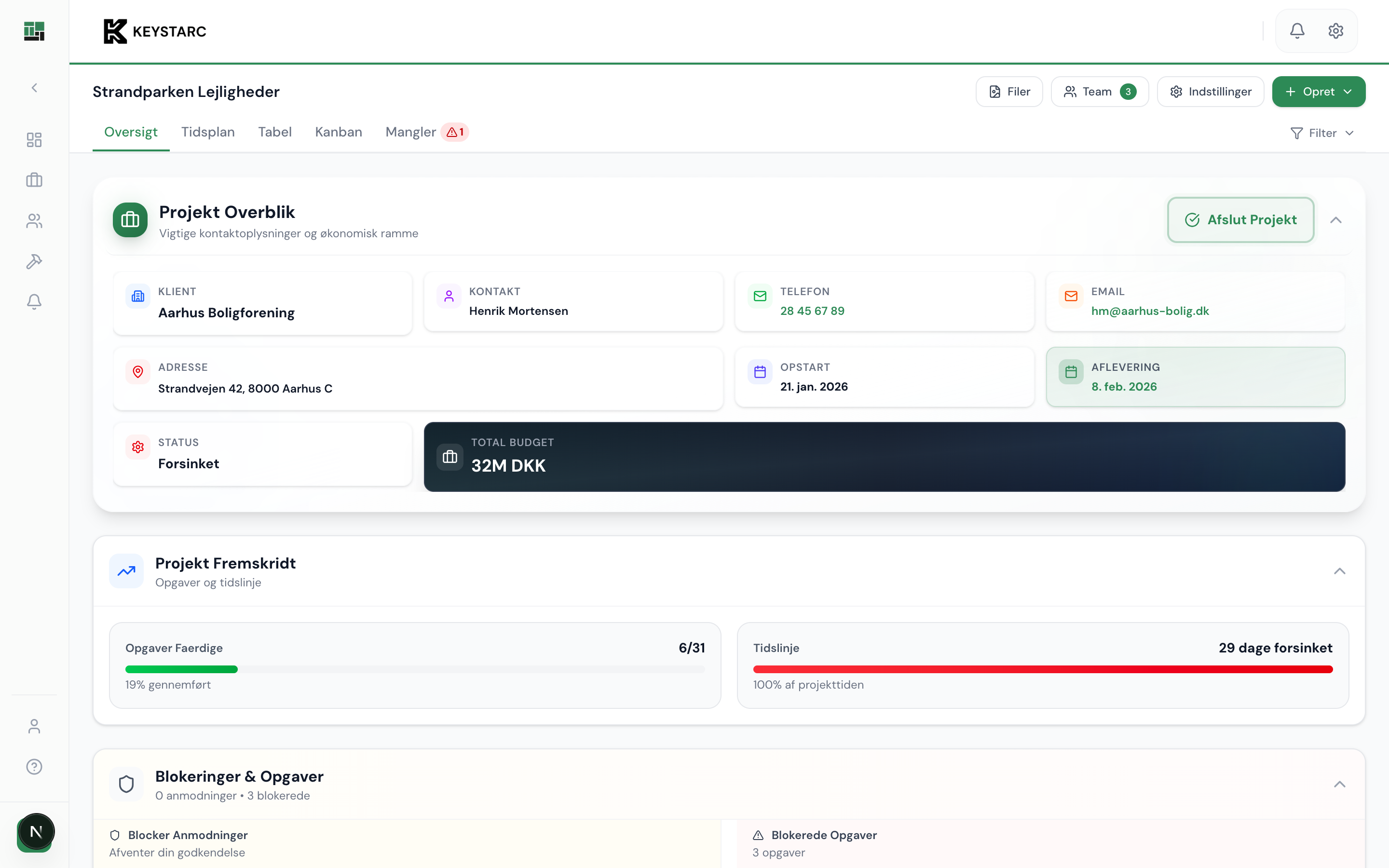Switch to the Tidsplan tab
The height and width of the screenshot is (868, 1389).
click(x=208, y=132)
